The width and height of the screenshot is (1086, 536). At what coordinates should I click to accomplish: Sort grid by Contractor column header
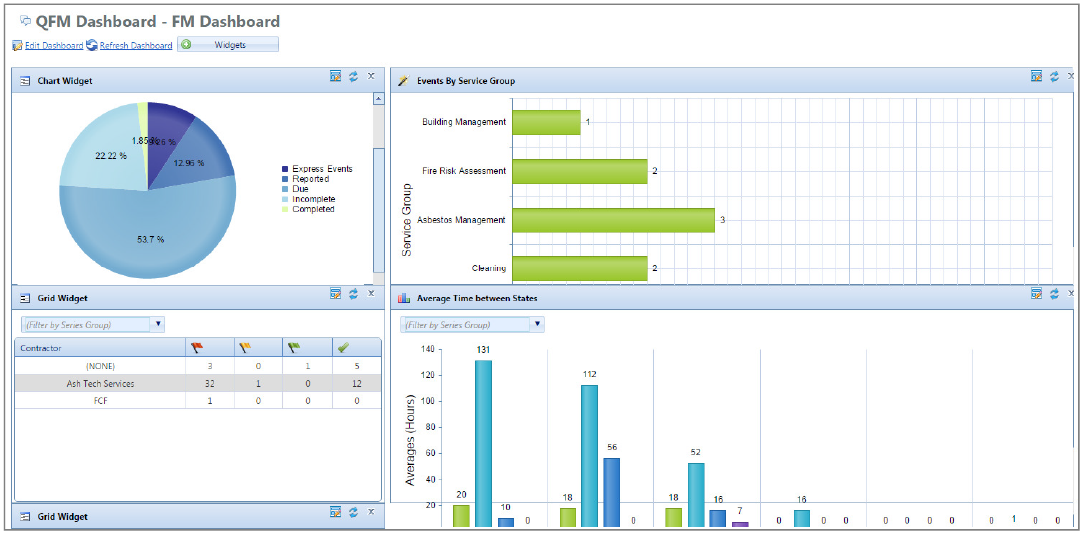(100, 348)
